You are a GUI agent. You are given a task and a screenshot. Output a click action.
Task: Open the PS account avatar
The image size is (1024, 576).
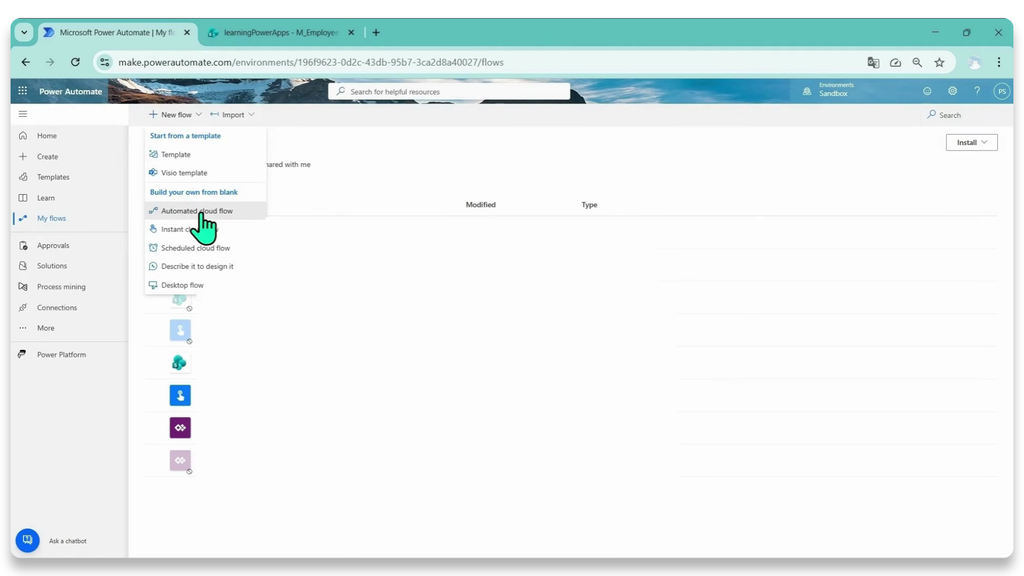pyautogui.click(x=1001, y=91)
